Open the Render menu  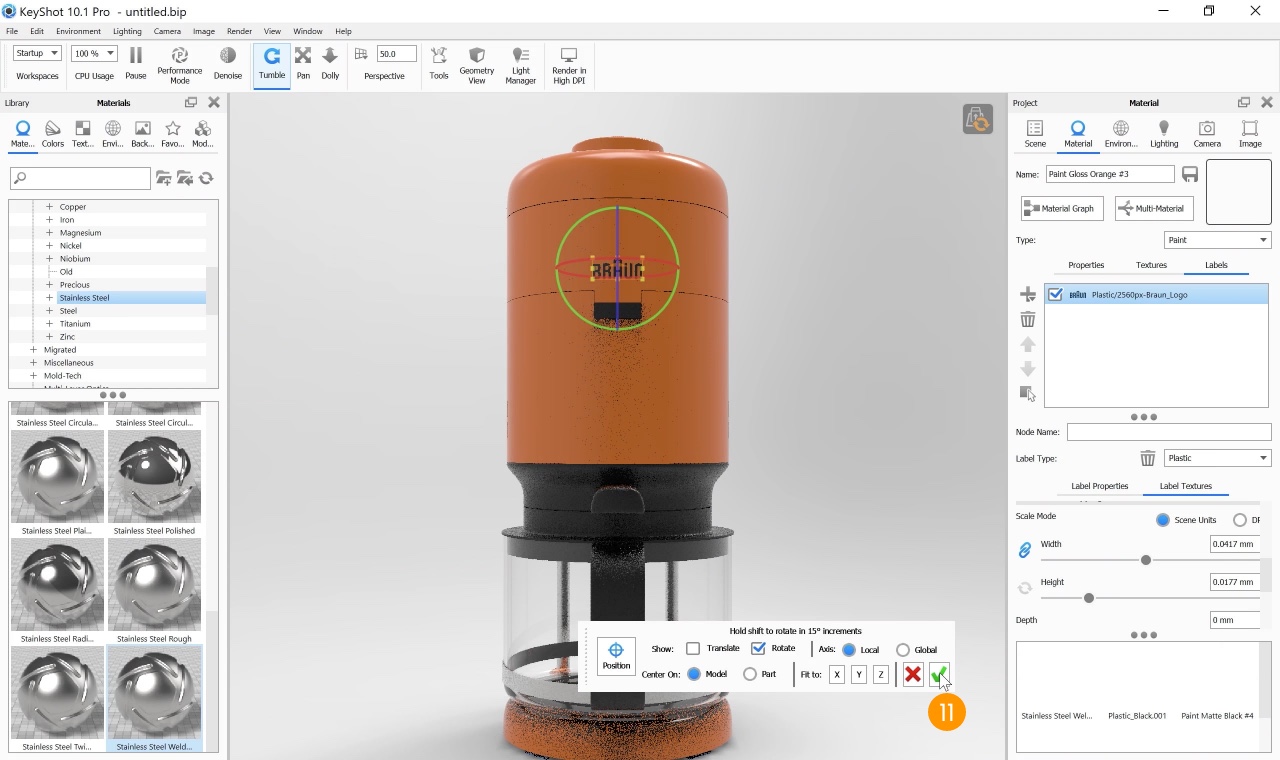pos(239,31)
